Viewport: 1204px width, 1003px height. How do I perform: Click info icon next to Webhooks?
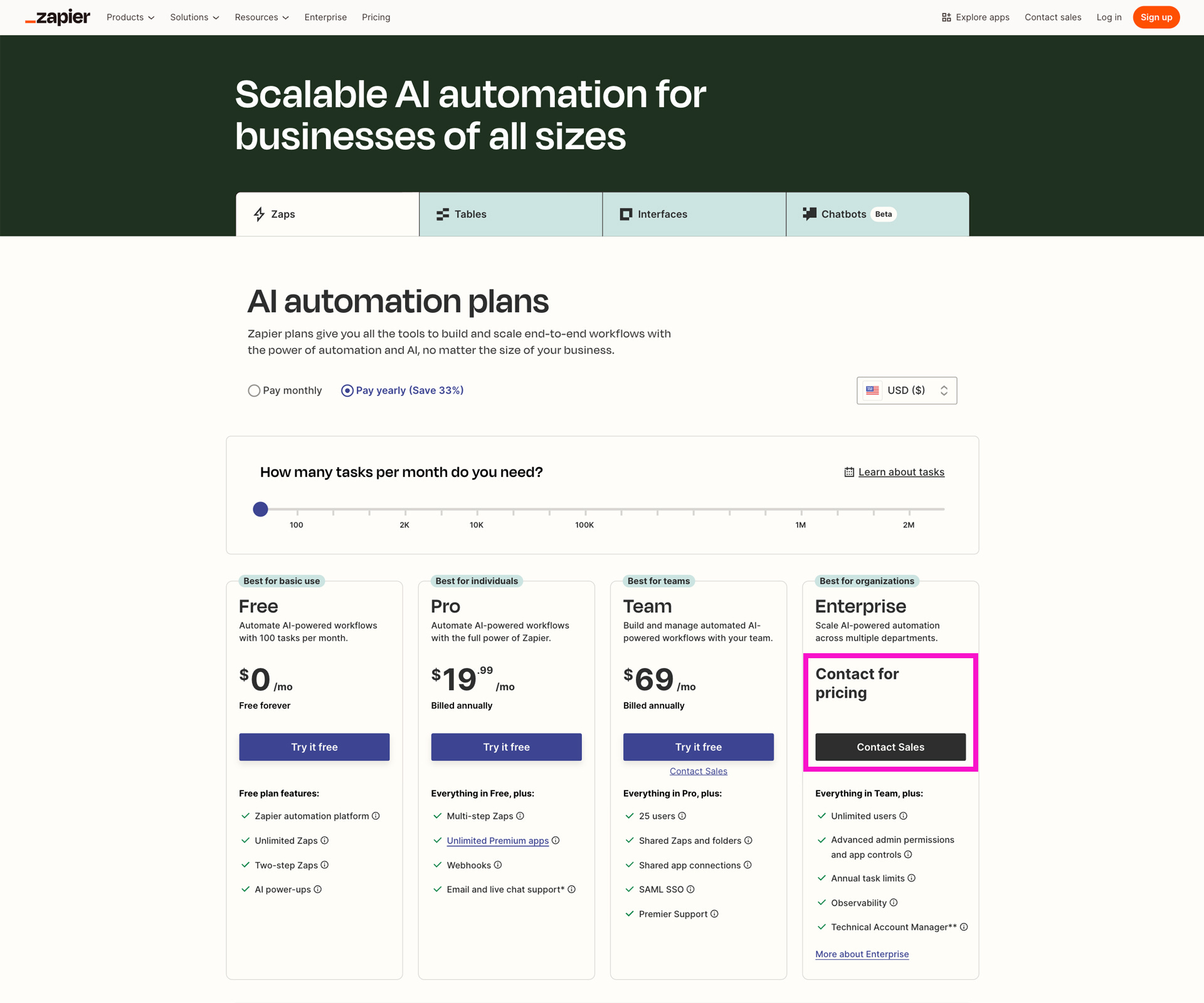click(x=498, y=864)
